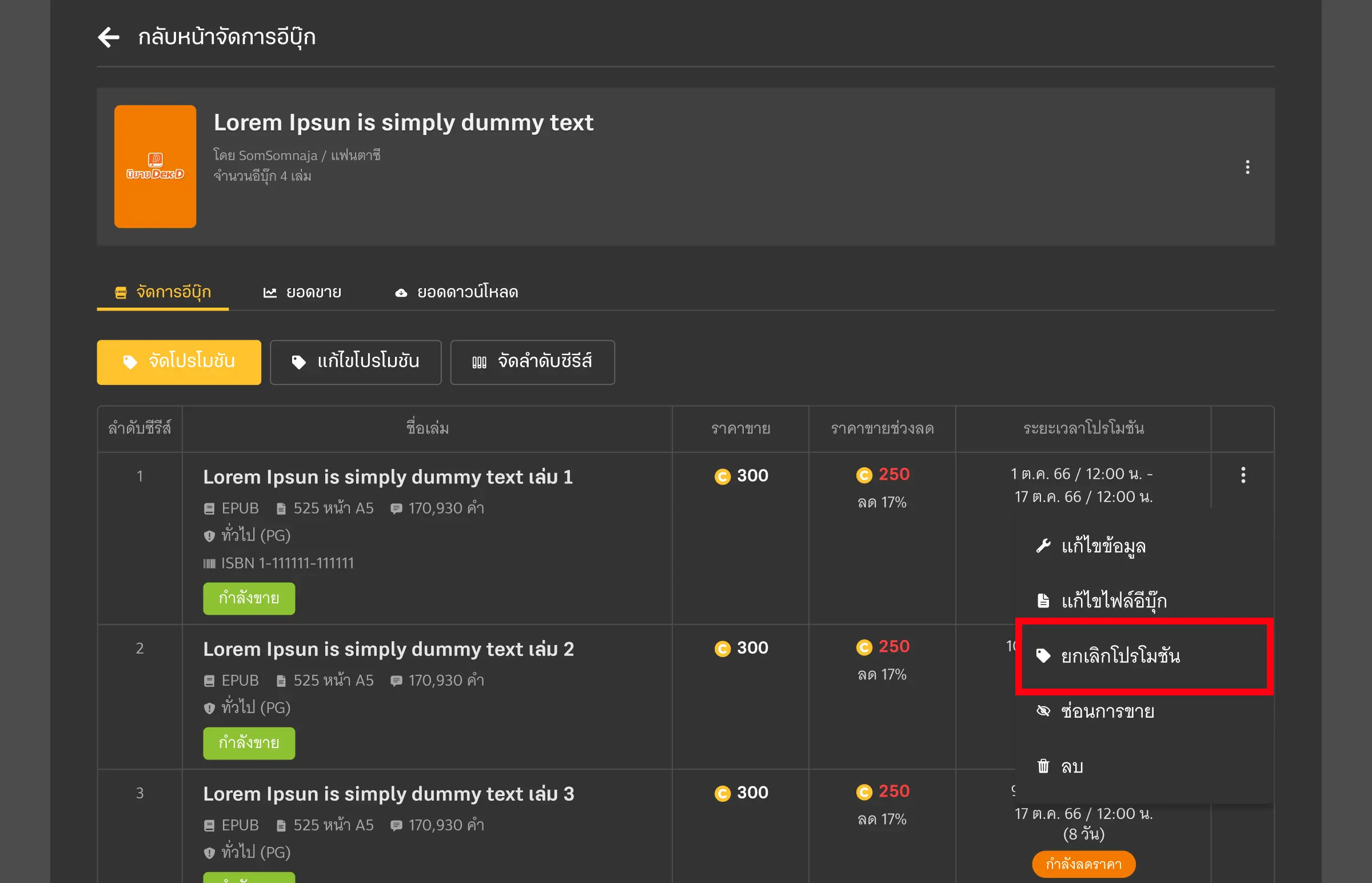Click the series title Lorem Ipsun is simply dummy text
This screenshot has width=1372, height=883.
(x=404, y=123)
